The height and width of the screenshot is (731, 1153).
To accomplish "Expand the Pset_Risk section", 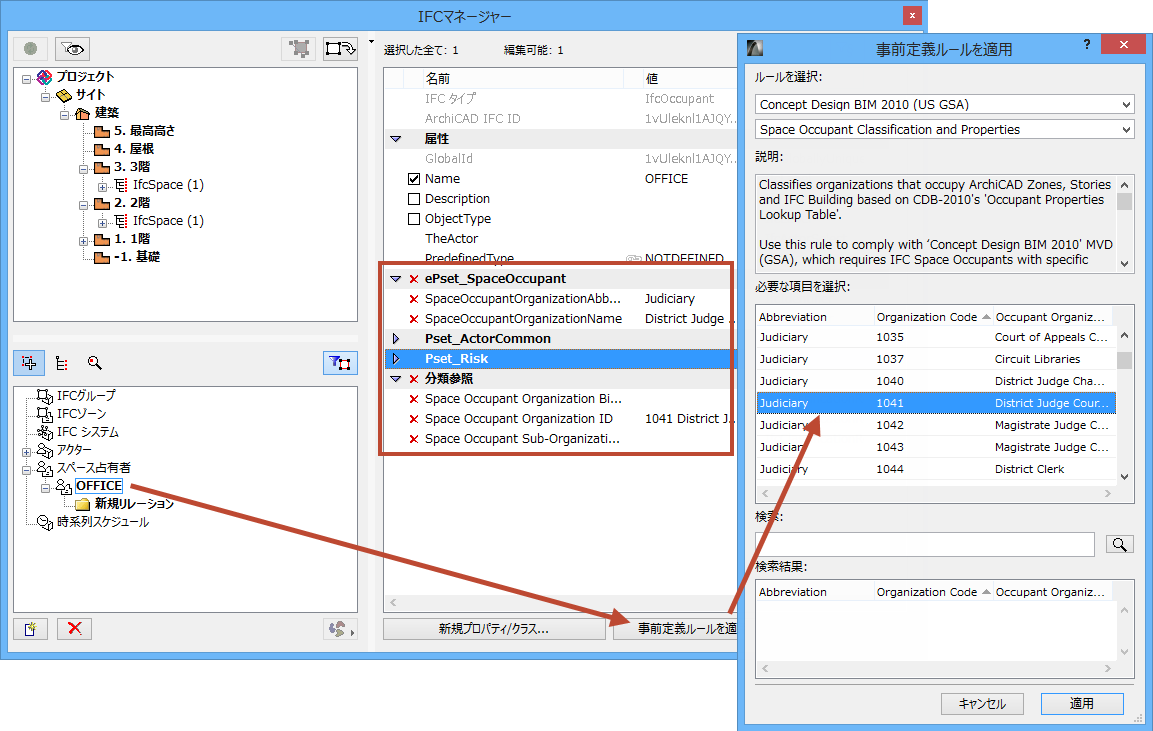I will 396,359.
